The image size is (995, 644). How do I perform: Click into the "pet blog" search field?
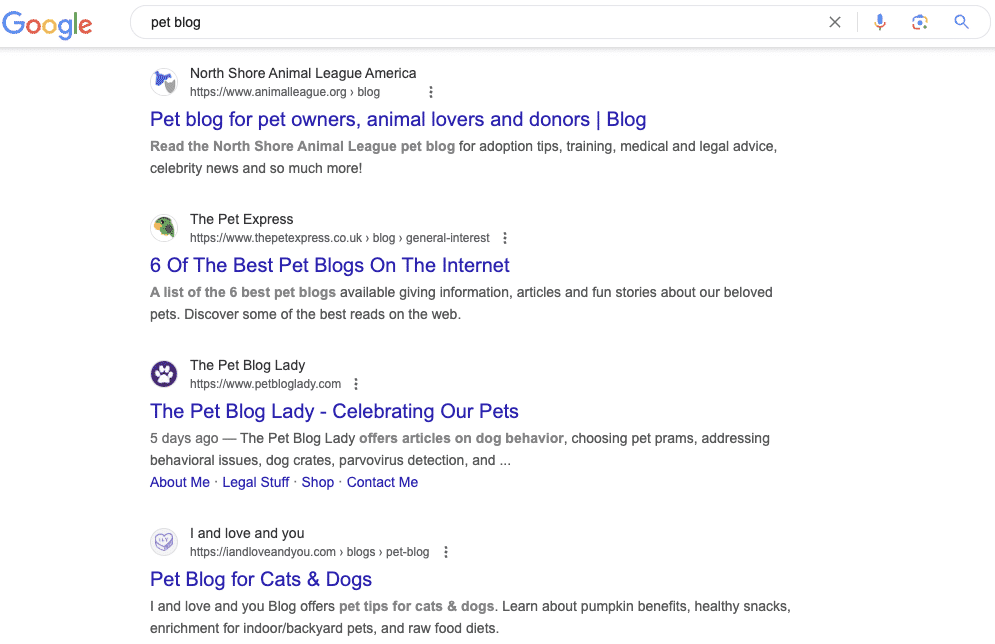(x=480, y=22)
